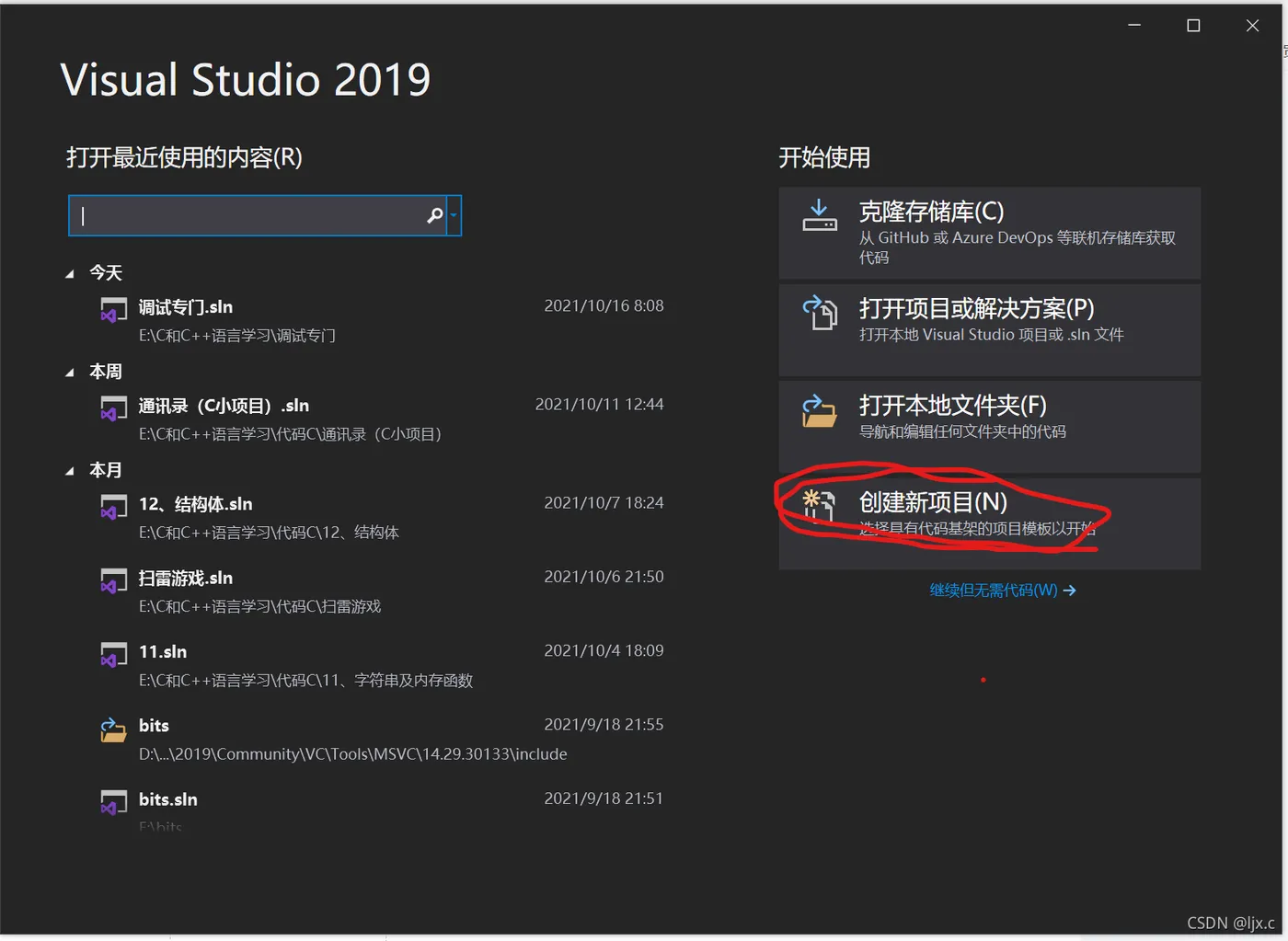Click the solution icon for 扫雷游戏.sln
Viewport: 1288px width, 941px height.
(x=113, y=580)
